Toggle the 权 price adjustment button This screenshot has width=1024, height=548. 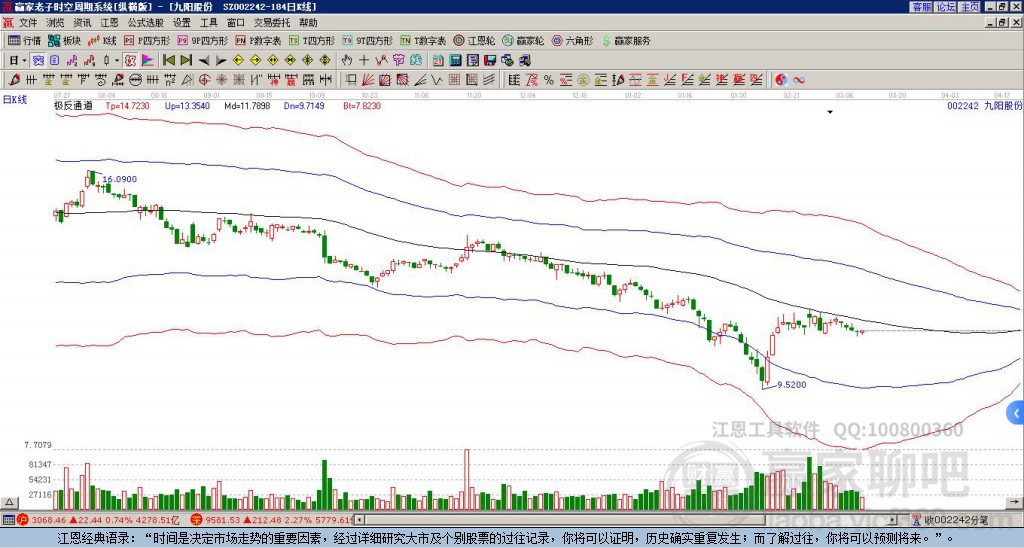130,61
